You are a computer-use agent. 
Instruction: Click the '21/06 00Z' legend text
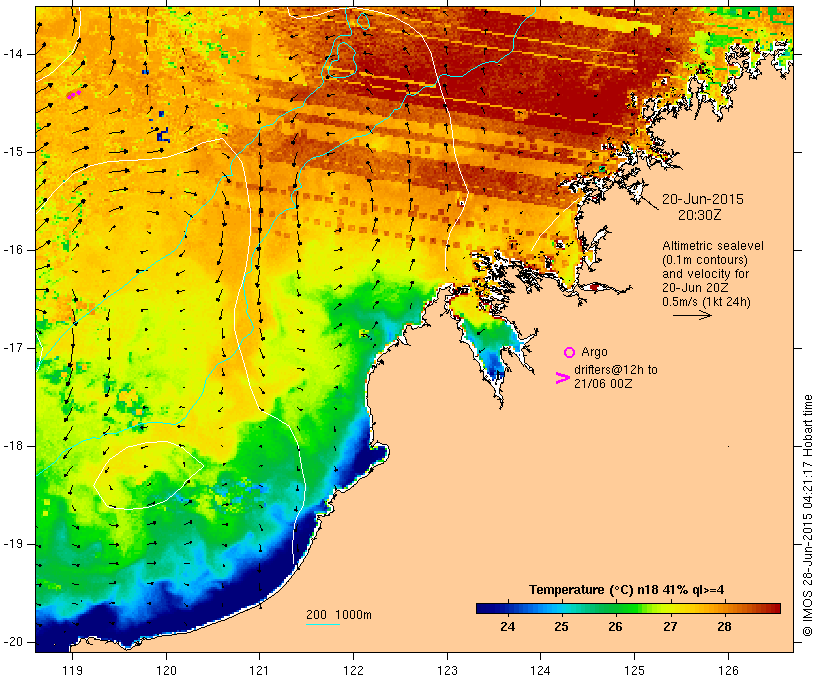(x=603, y=383)
